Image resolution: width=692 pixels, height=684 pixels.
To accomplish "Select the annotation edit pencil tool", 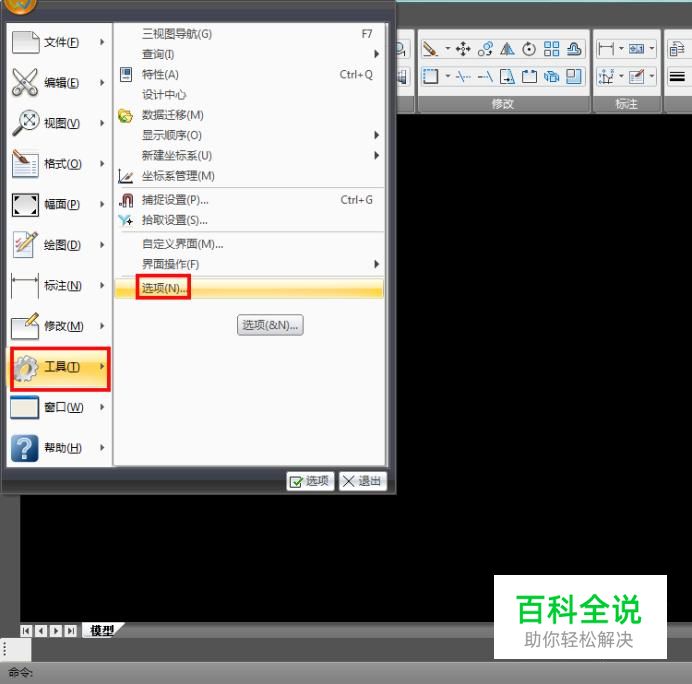I will 636,76.
